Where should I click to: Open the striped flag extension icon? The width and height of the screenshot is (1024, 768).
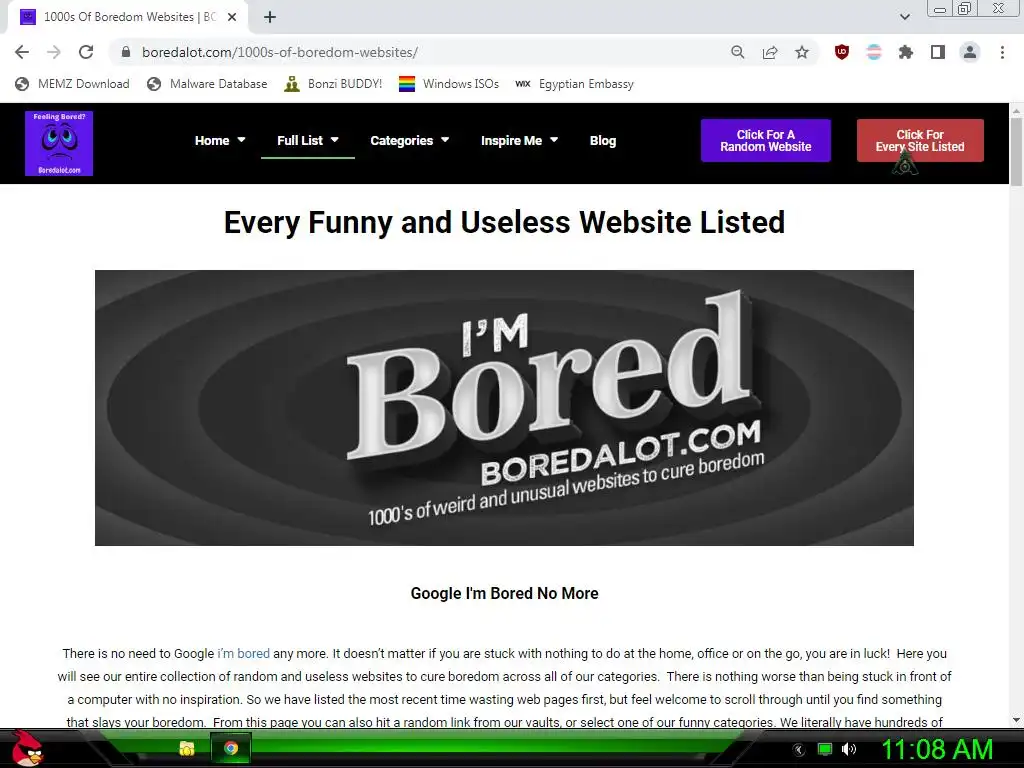[874, 52]
